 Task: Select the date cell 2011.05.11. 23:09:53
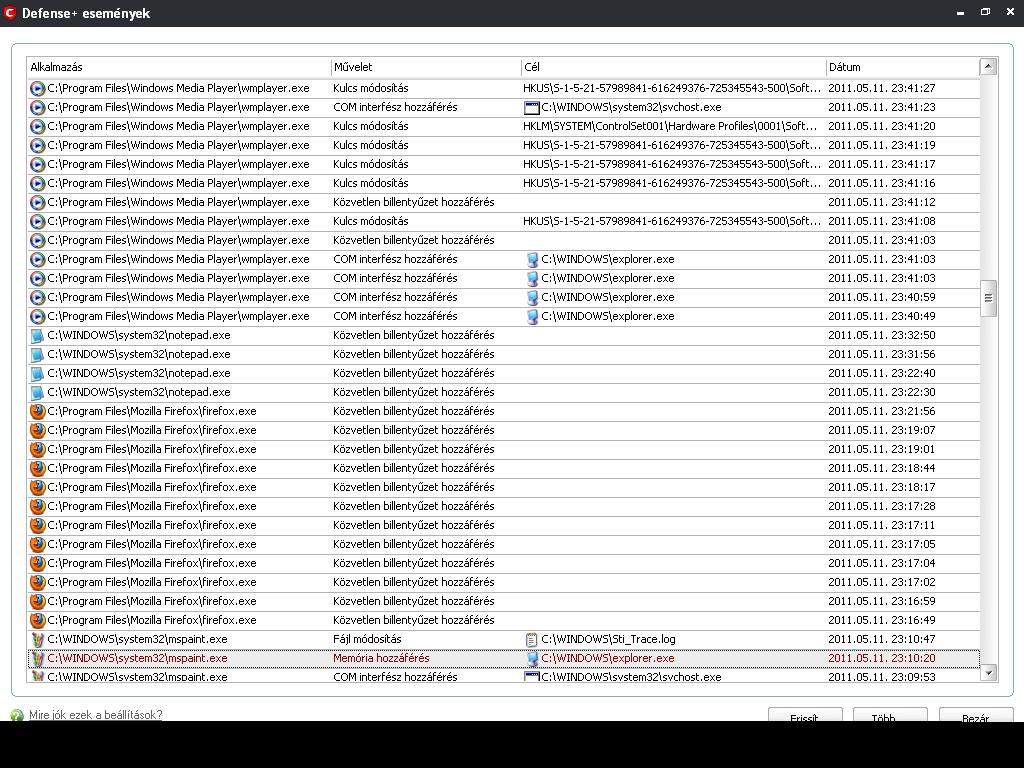[x=882, y=677]
